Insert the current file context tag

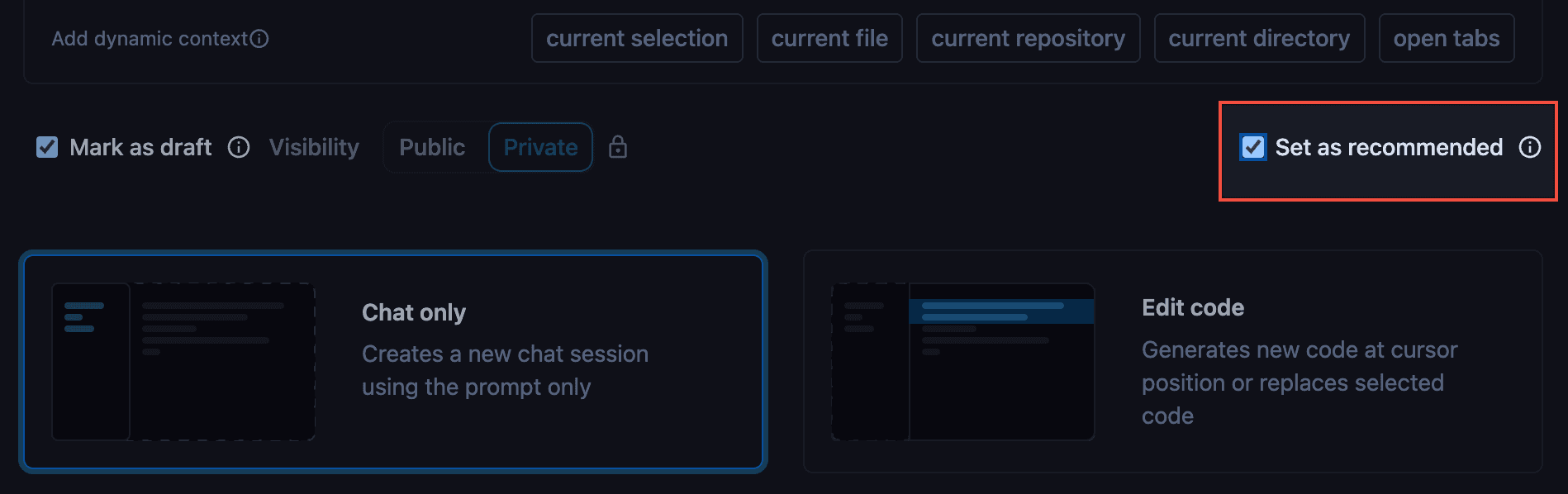tap(829, 38)
